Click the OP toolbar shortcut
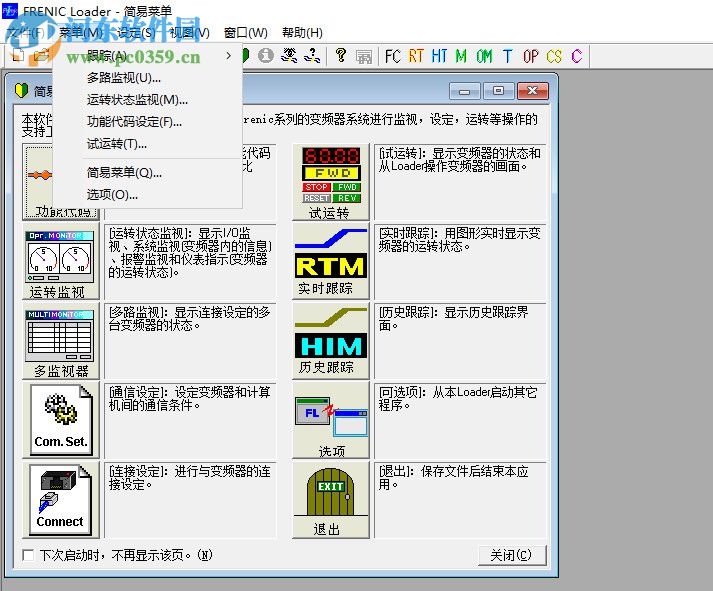Screen dimensions: 713x591 click(x=531, y=56)
